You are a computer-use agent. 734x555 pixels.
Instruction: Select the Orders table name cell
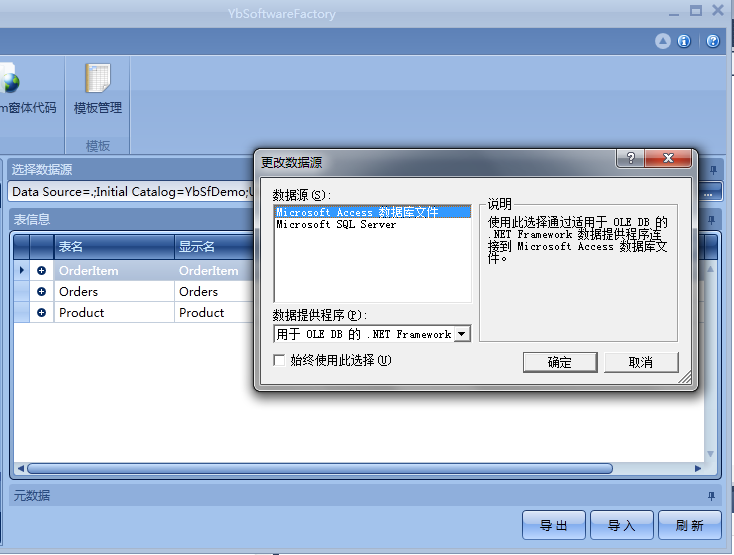tap(114, 292)
